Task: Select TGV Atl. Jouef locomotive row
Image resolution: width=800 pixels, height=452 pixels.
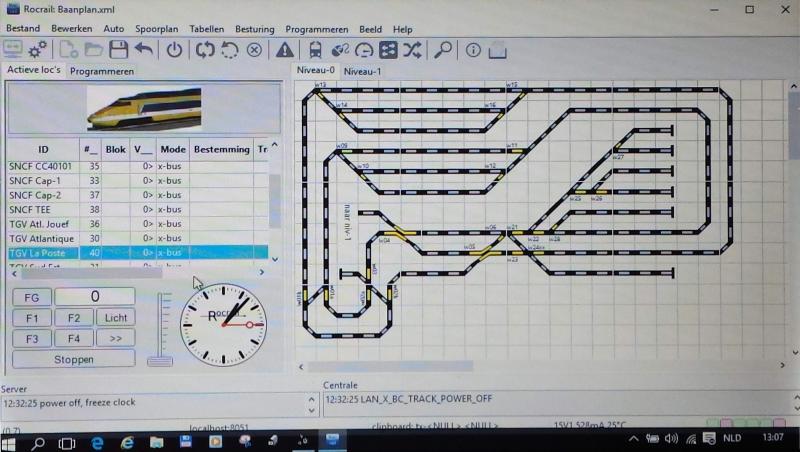Action: 138,223
